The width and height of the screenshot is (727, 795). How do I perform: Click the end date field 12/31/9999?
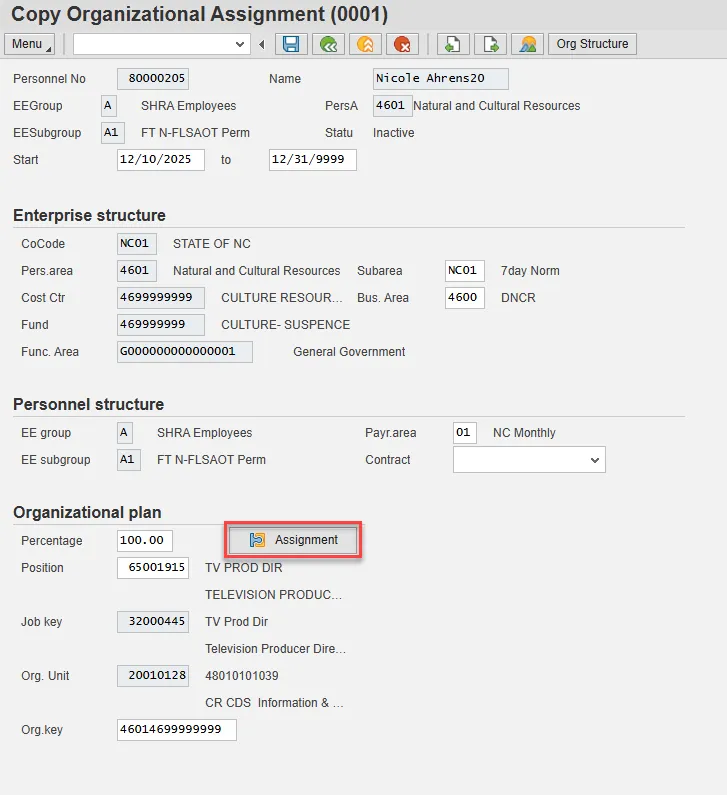click(x=312, y=160)
